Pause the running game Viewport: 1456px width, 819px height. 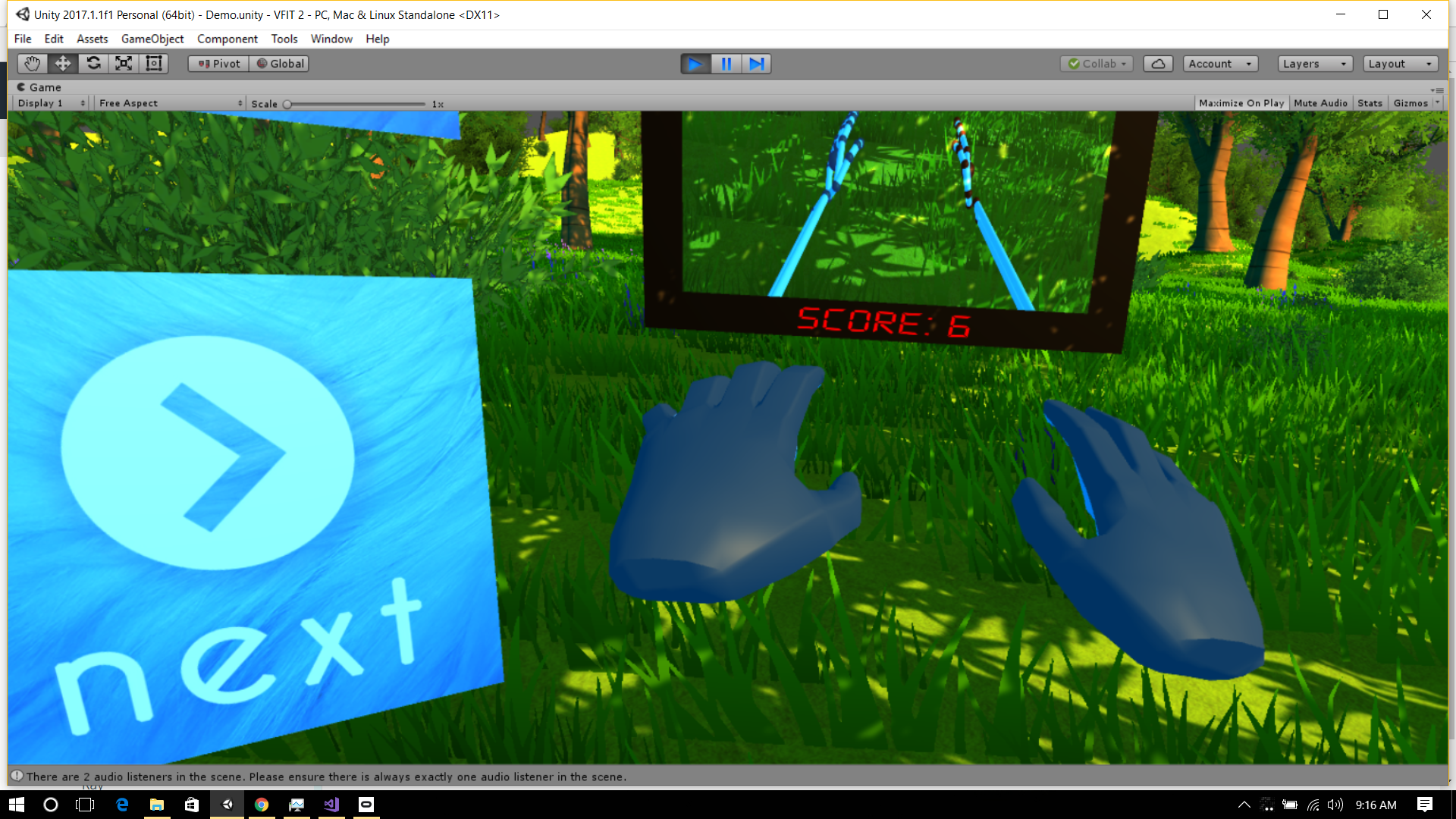click(726, 64)
